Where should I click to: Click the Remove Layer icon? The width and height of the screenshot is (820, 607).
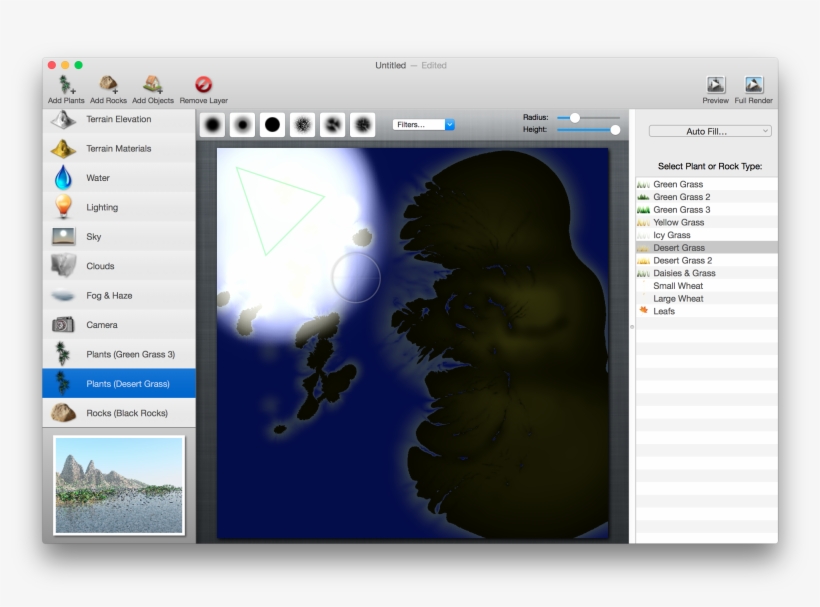click(x=201, y=85)
